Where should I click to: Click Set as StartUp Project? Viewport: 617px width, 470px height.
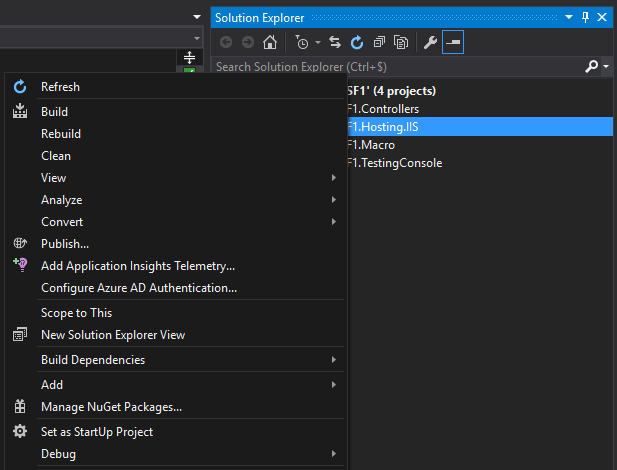coord(96,432)
